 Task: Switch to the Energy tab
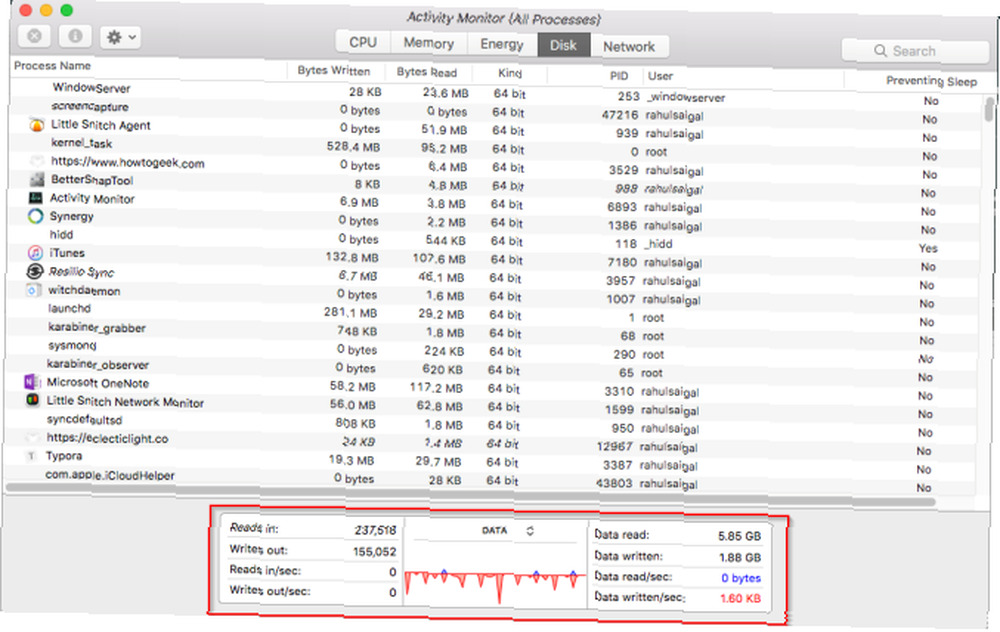[x=502, y=44]
